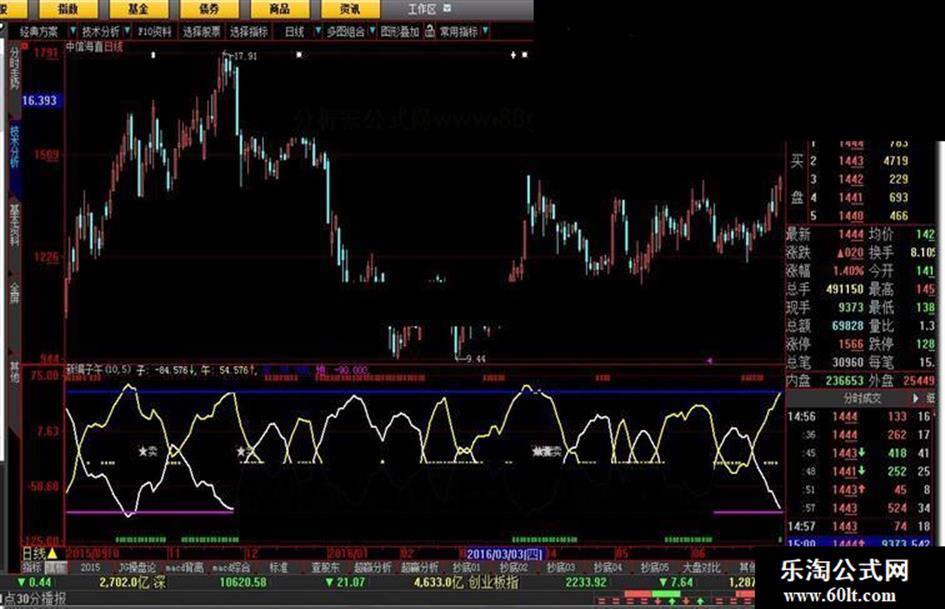Click the 16.393 price cursor label

40,101
